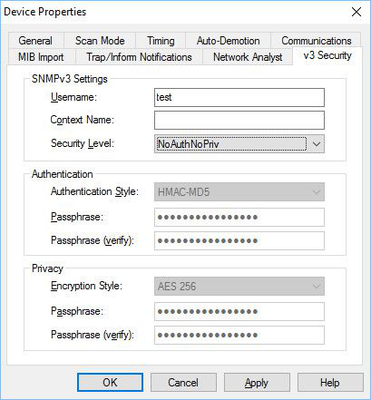The image size is (371, 400).
Task: Switch to the General tab
Action: tap(35, 41)
